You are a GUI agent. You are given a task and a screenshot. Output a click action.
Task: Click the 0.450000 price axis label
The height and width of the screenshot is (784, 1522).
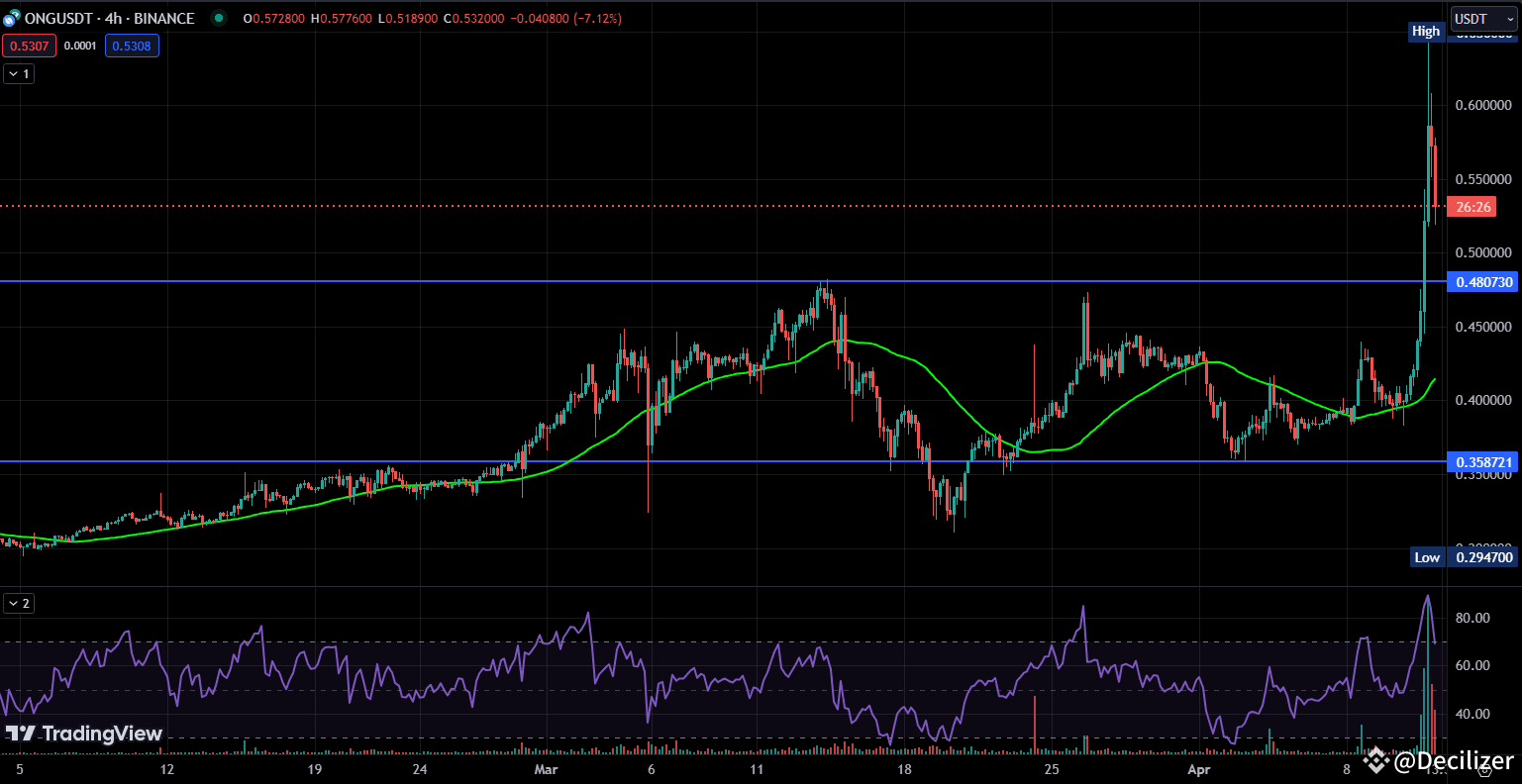[x=1482, y=327]
